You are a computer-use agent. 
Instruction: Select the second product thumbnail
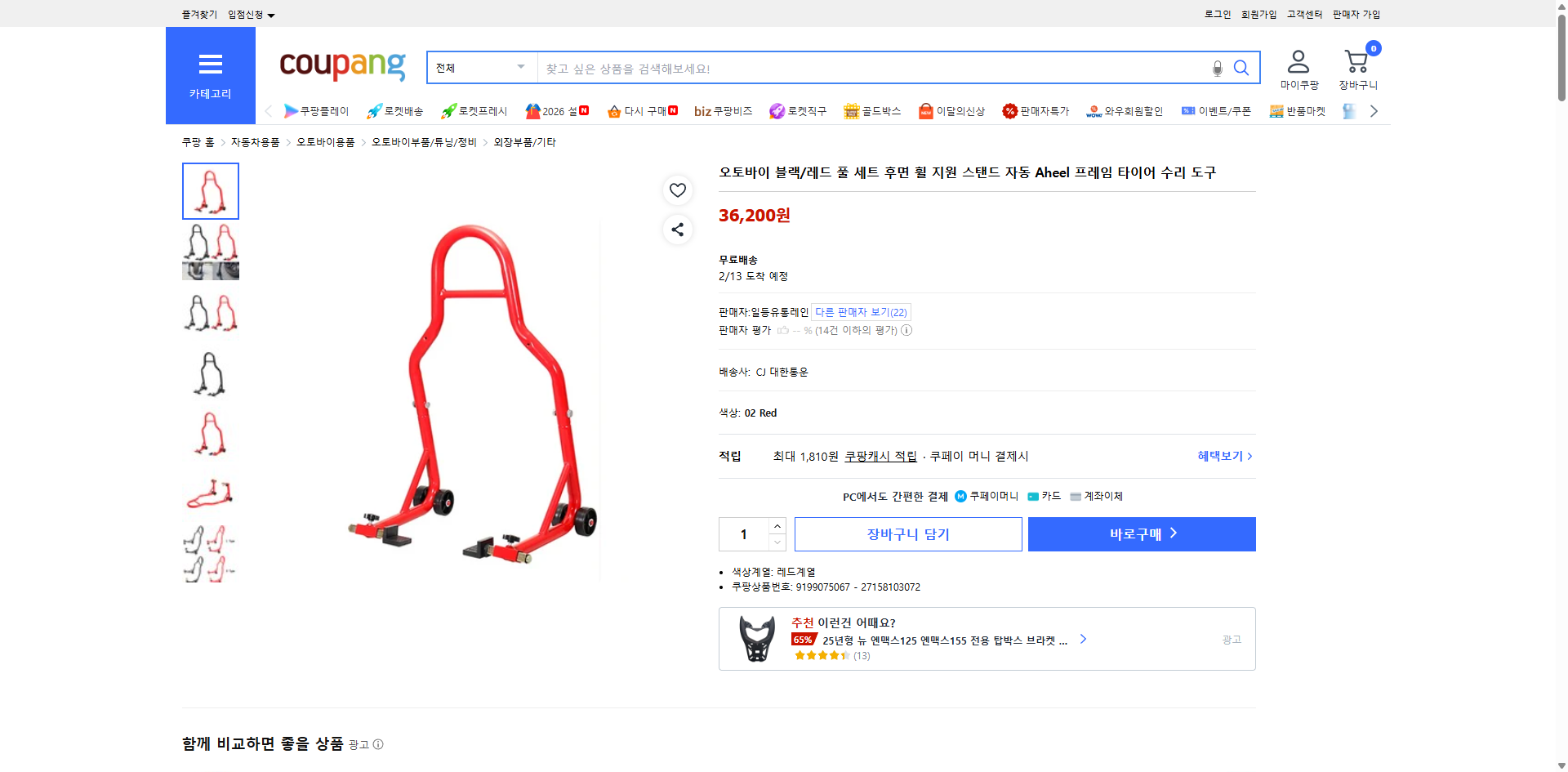[x=210, y=252]
